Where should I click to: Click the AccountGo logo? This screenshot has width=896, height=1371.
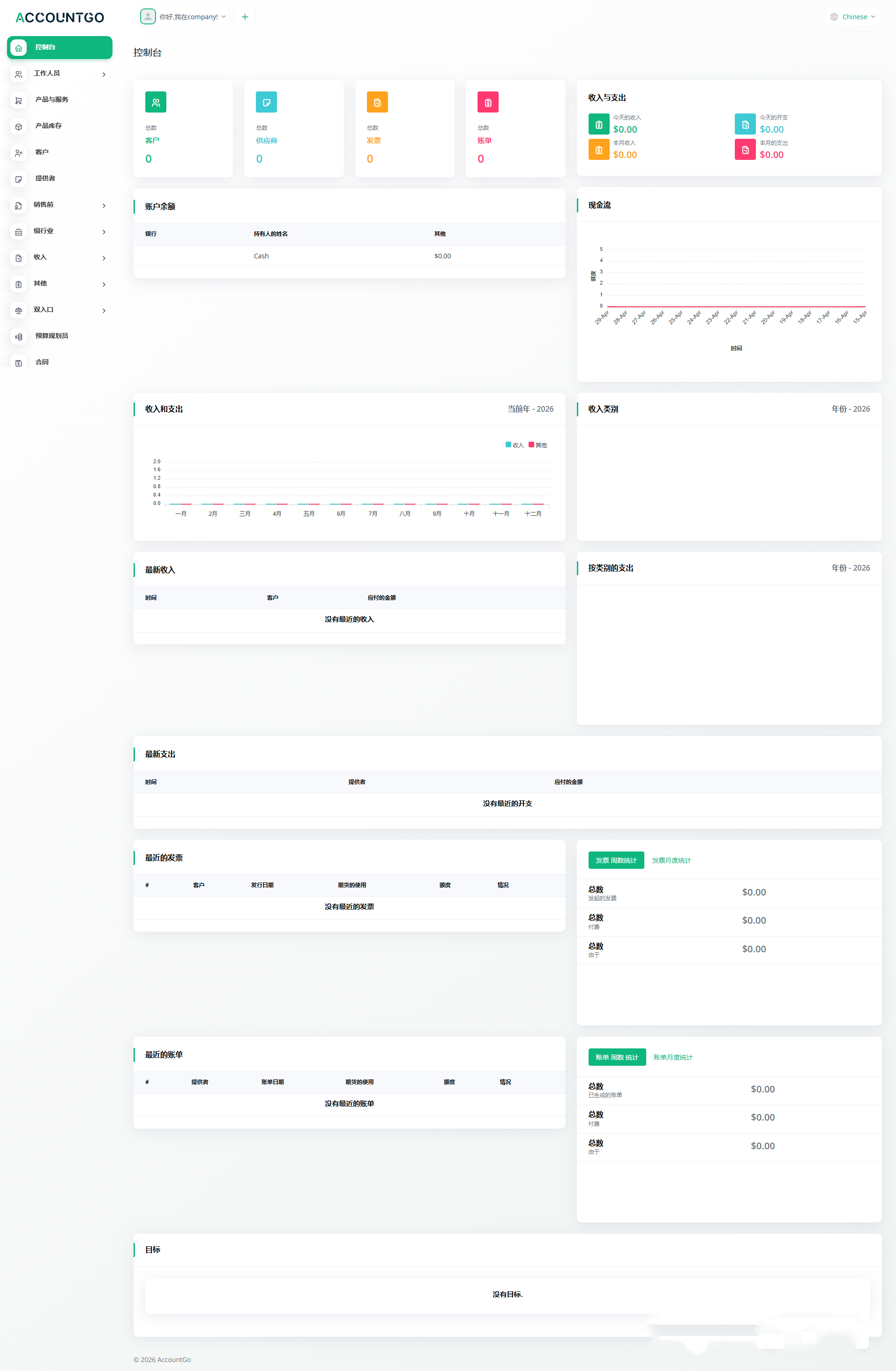click(x=60, y=18)
